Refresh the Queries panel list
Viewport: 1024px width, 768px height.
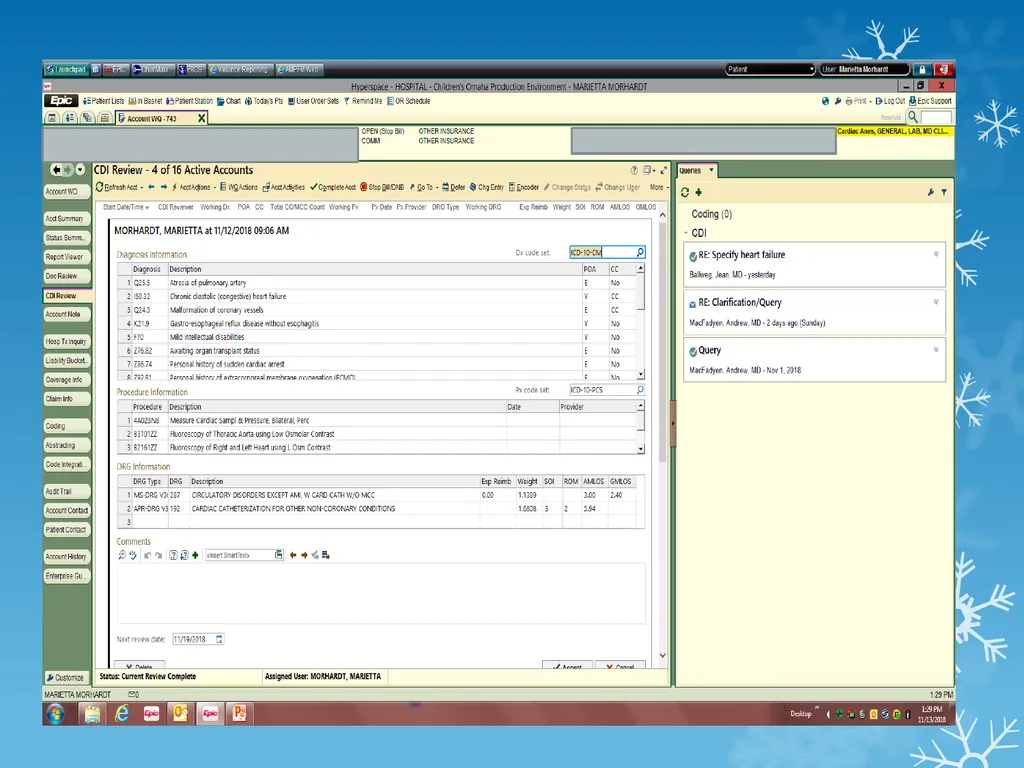[685, 193]
